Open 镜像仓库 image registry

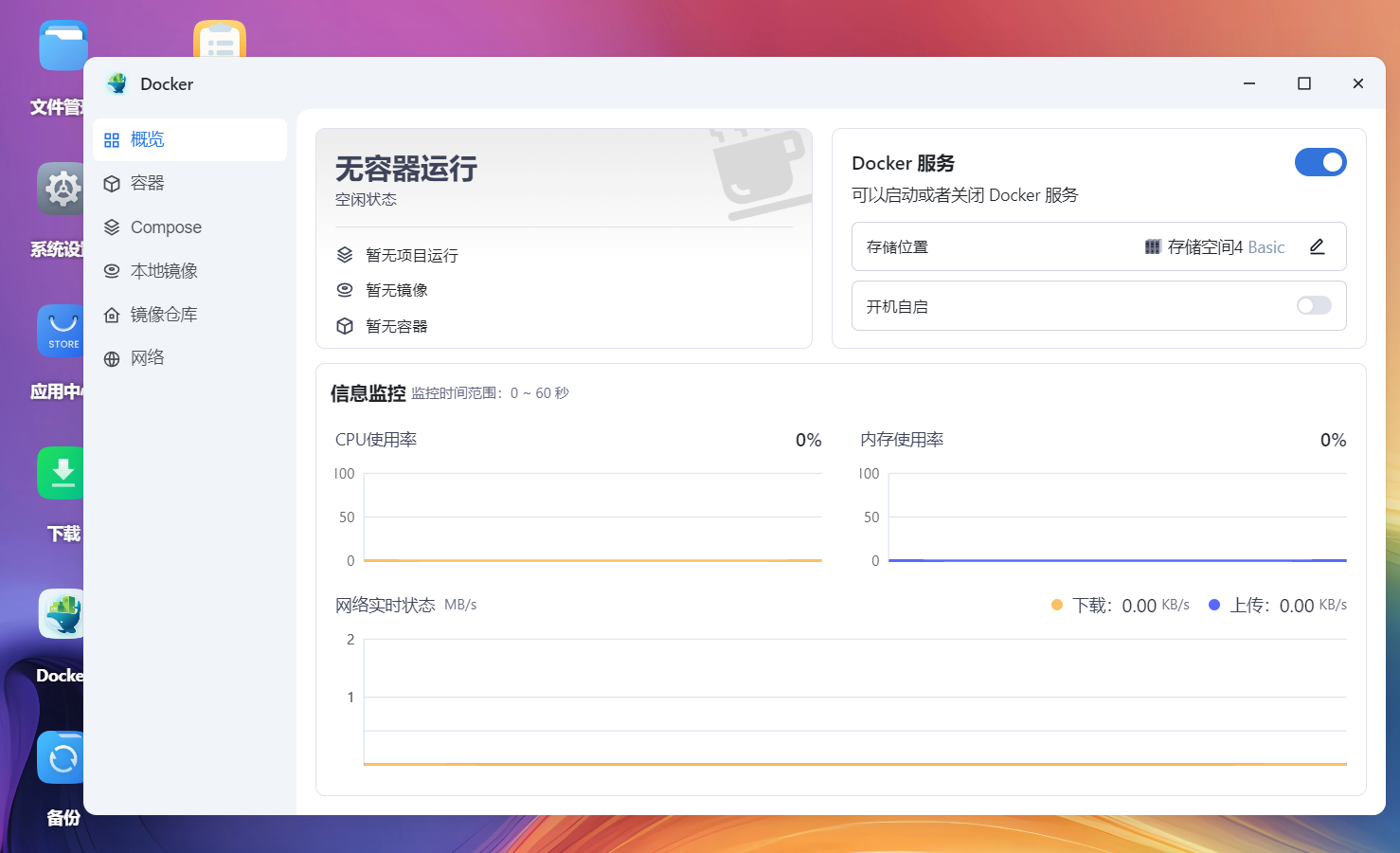189,315
